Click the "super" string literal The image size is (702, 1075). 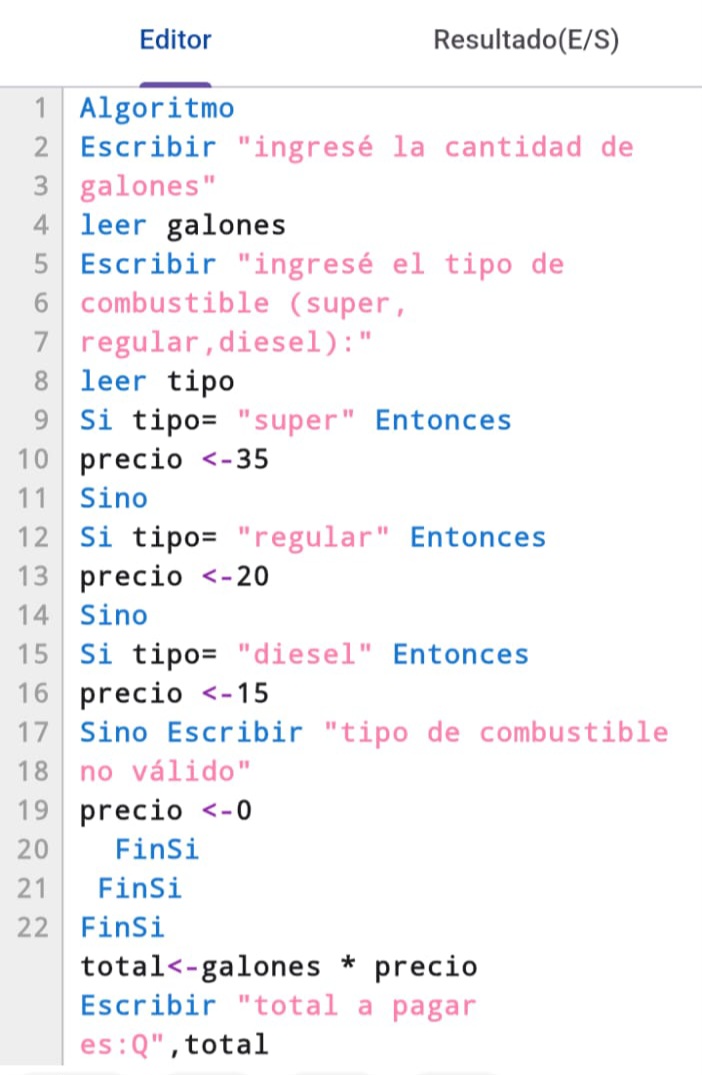click(x=296, y=420)
